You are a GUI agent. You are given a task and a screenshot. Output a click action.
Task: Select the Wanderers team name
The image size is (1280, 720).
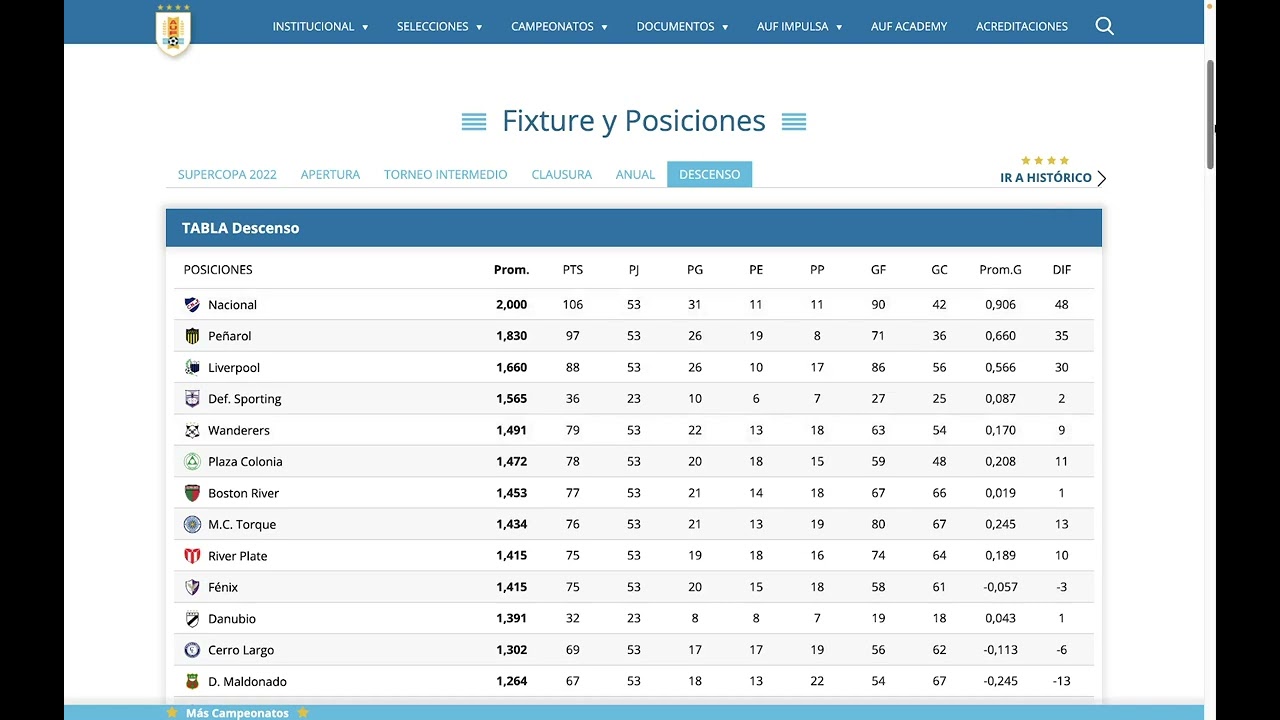coord(239,430)
